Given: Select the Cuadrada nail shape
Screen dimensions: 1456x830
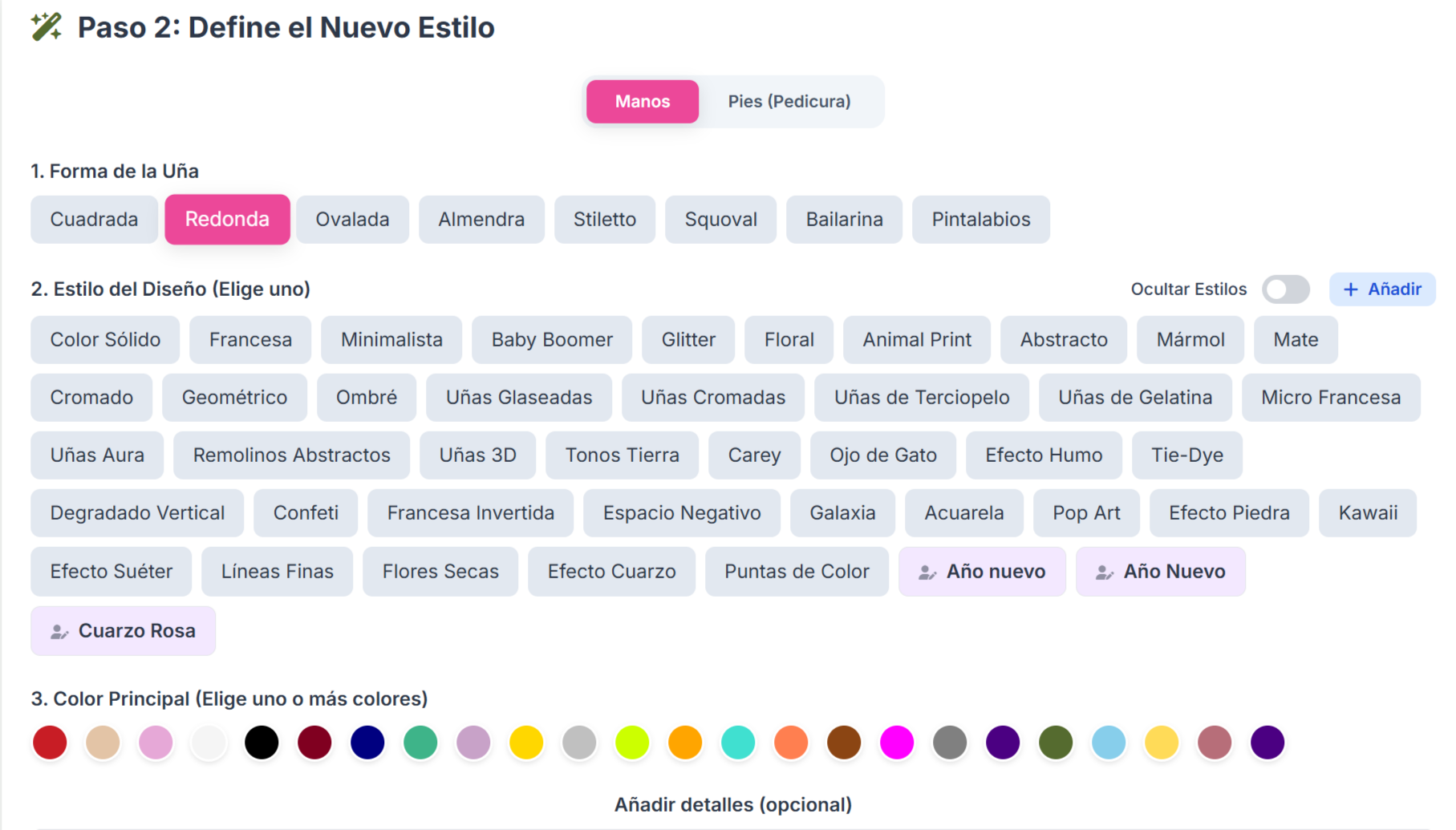Looking at the screenshot, I should click(94, 219).
